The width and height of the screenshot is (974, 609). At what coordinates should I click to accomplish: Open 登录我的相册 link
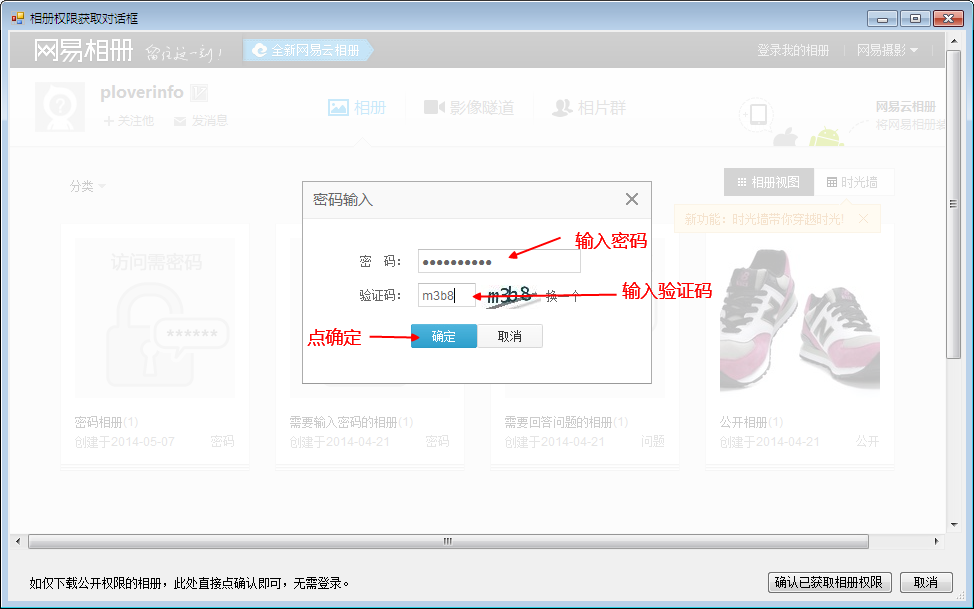coord(793,50)
